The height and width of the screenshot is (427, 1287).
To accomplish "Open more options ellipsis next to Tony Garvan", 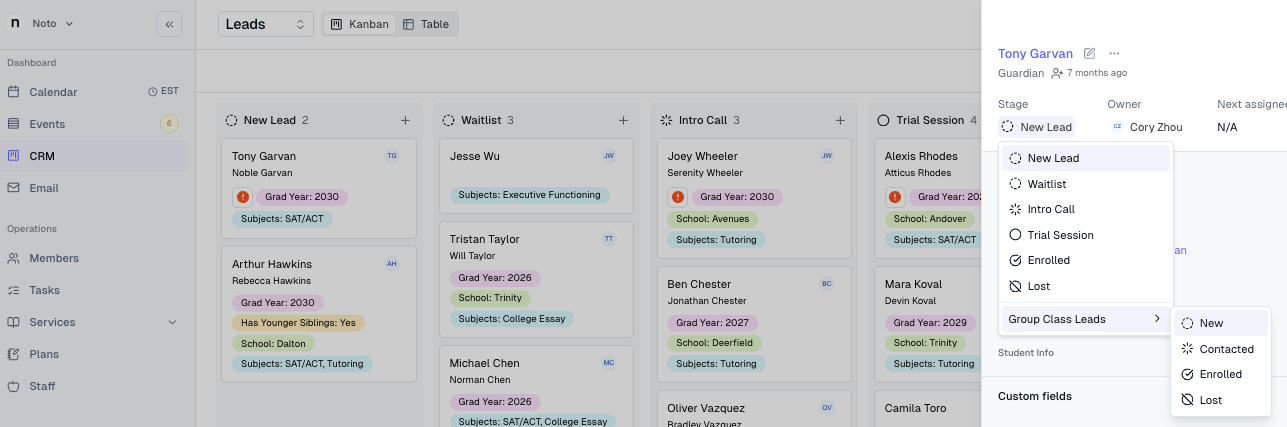I will (x=1114, y=54).
